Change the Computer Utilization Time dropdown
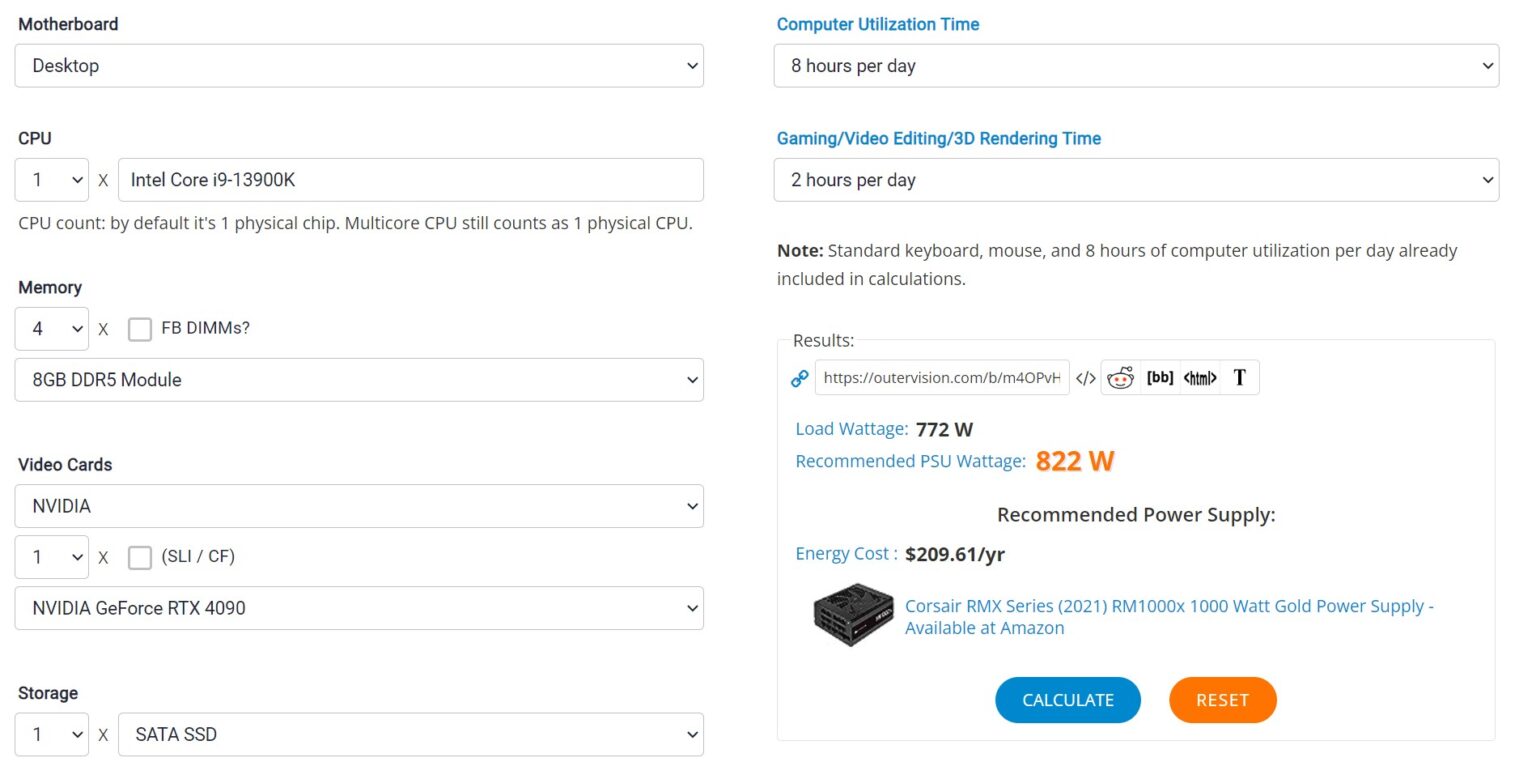The image size is (1536, 762). pos(1136,66)
